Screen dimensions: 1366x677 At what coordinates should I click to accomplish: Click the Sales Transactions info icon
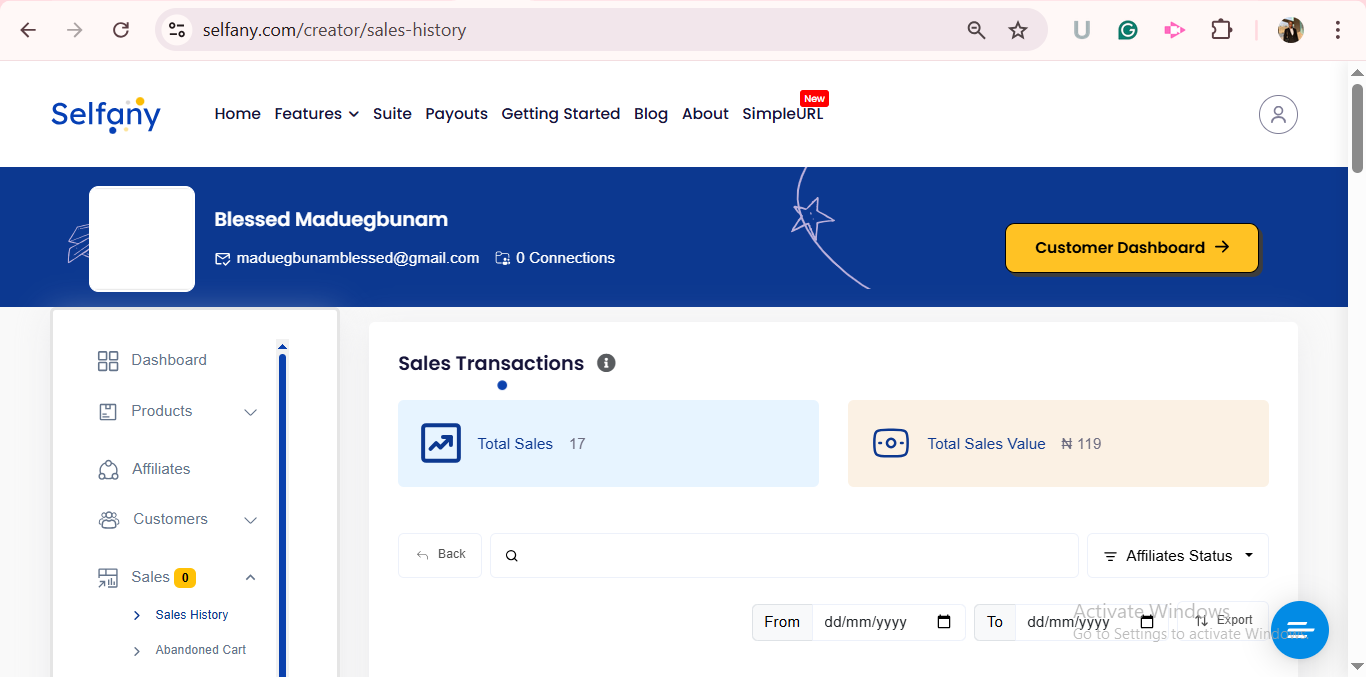pos(606,363)
